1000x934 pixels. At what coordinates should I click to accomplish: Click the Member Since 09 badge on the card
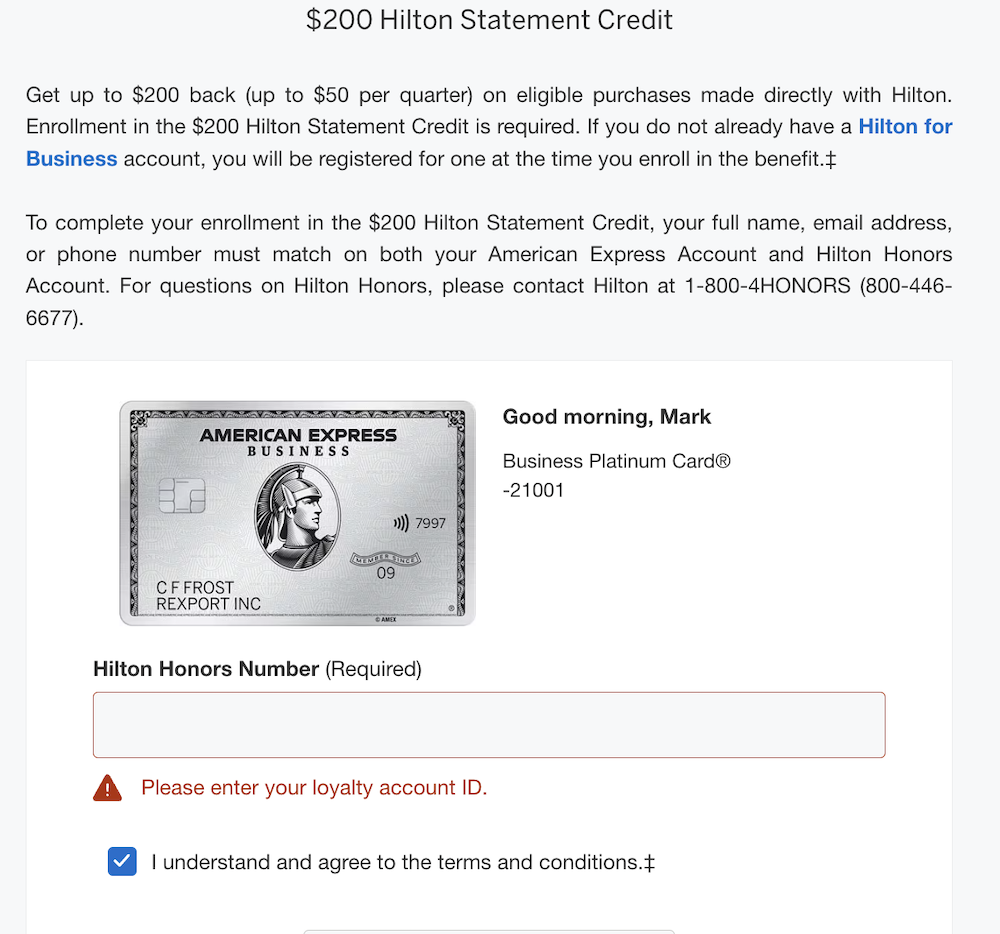(x=384, y=564)
